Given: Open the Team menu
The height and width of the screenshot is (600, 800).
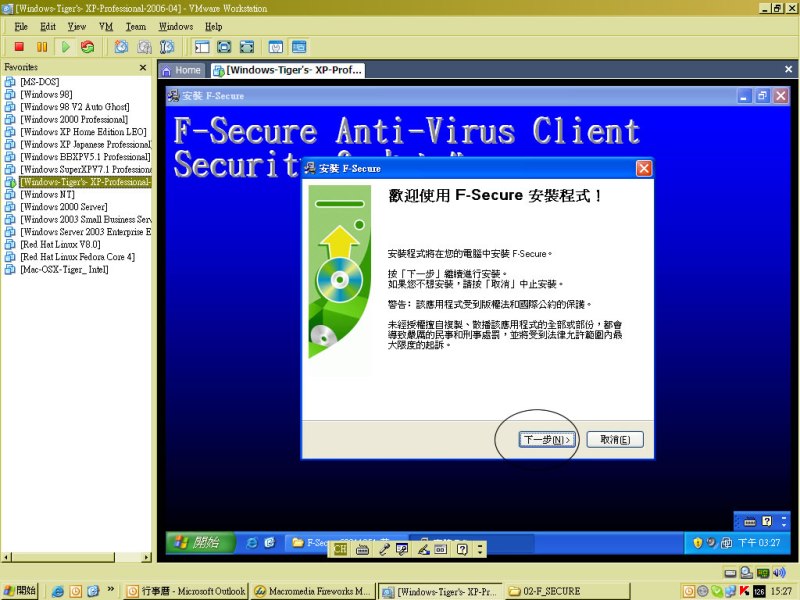Looking at the screenshot, I should point(136,27).
